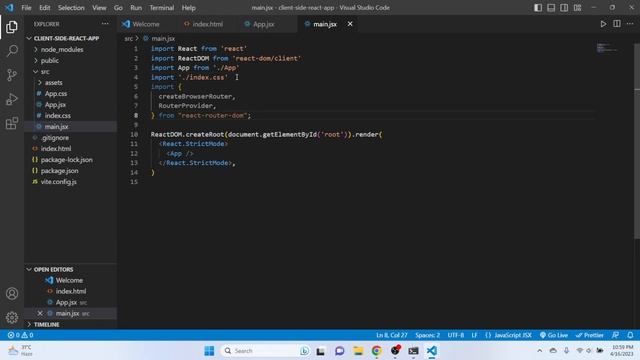Click the editor minimap preview

click(607, 48)
